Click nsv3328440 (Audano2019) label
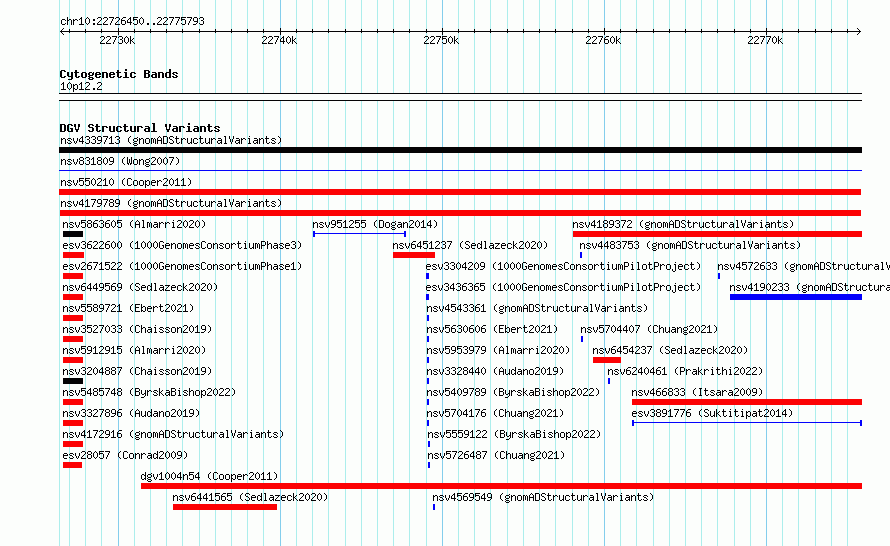 click(x=495, y=371)
